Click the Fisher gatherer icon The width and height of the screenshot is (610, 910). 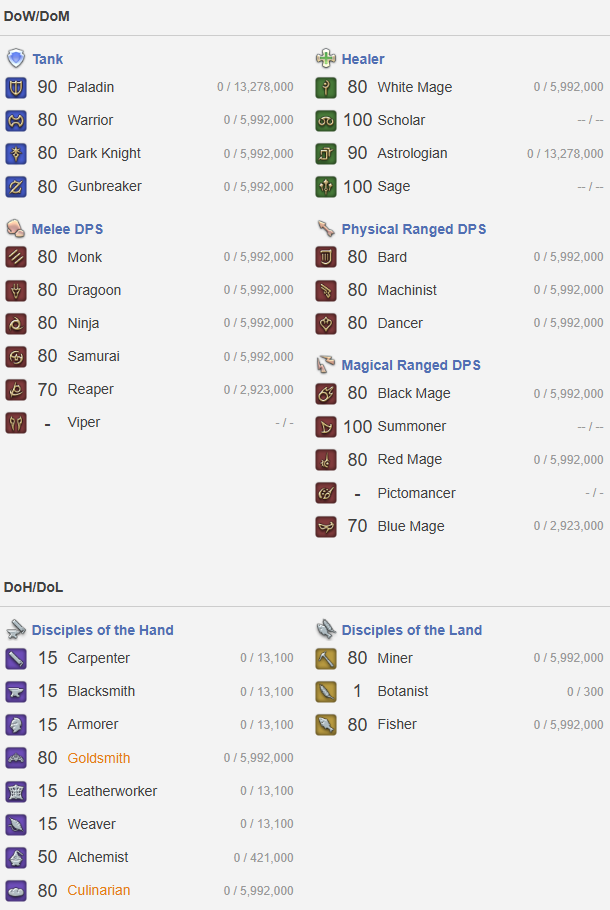click(x=326, y=725)
